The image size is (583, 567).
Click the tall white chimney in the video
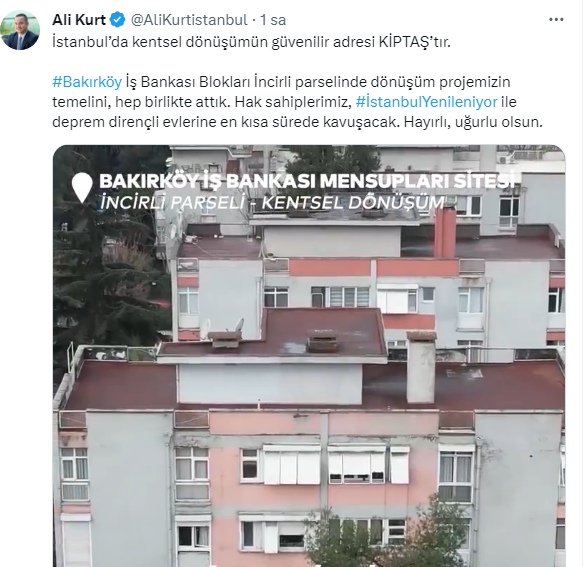[x=421, y=367]
